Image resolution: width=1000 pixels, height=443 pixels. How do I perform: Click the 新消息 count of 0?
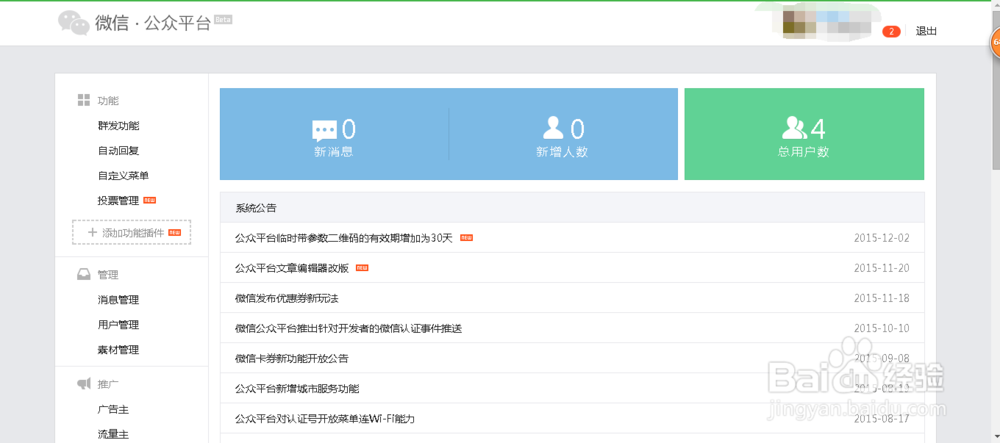(349, 129)
